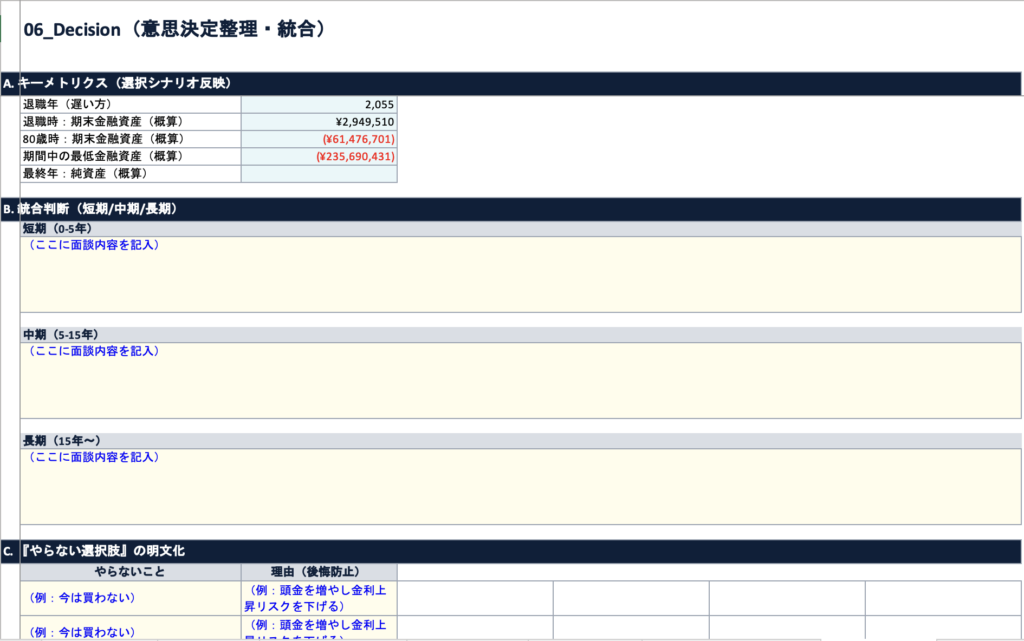Select the 80歳時：期末金融資産 label cell

coord(130,139)
